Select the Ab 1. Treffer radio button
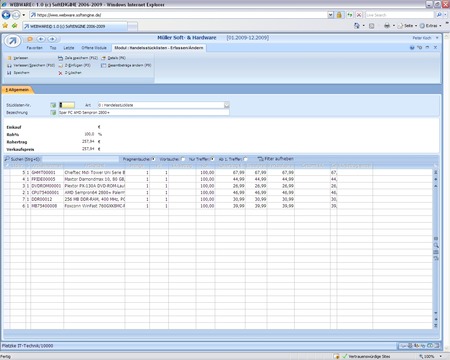Image resolution: width=450 pixels, height=360 pixels. point(246,159)
